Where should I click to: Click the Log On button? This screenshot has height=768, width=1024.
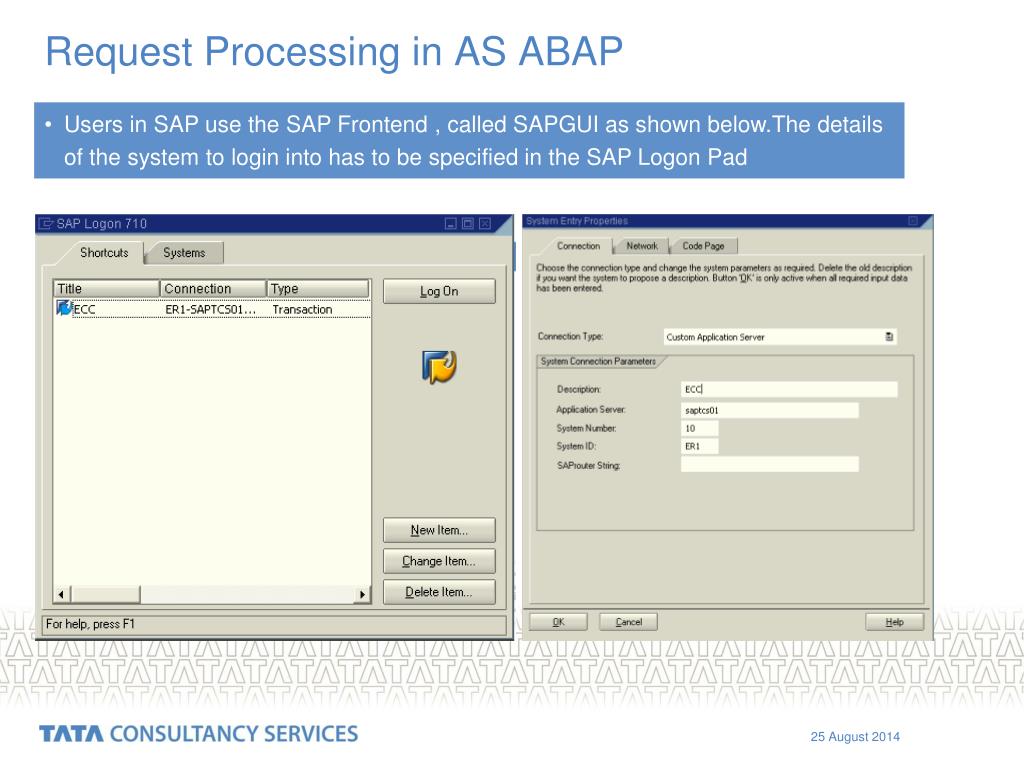pos(439,291)
